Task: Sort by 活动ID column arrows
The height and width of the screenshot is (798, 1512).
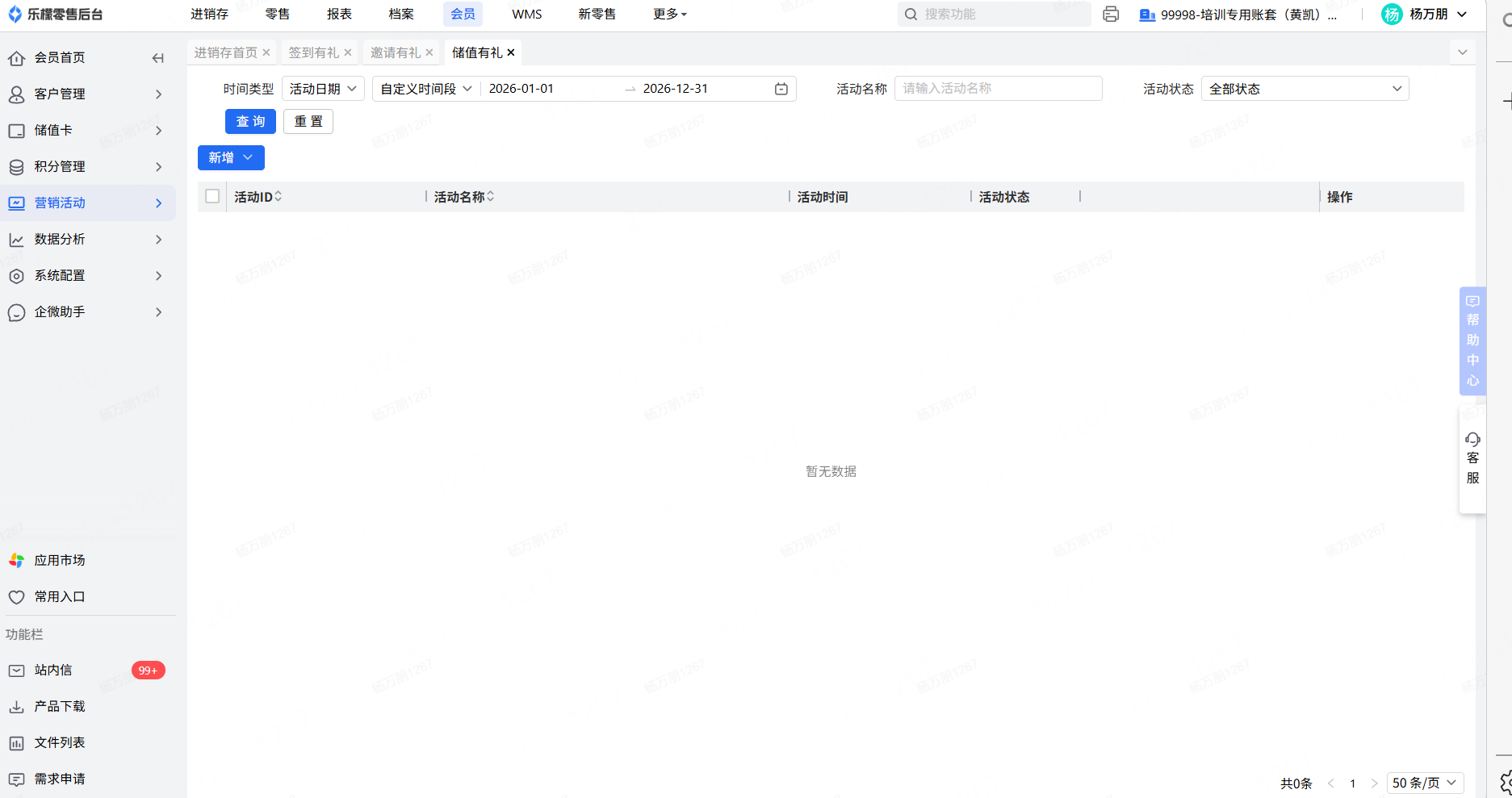Action: 279,196
